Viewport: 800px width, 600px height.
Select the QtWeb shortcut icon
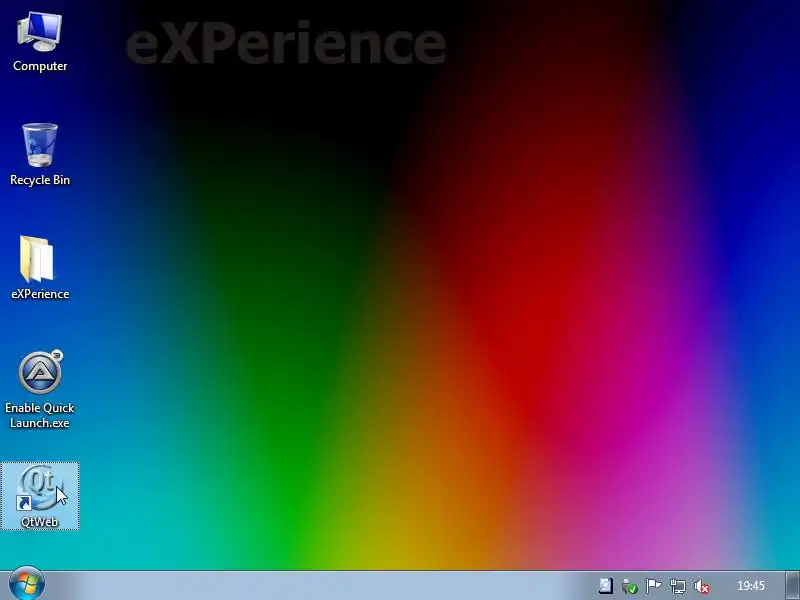pos(40,495)
